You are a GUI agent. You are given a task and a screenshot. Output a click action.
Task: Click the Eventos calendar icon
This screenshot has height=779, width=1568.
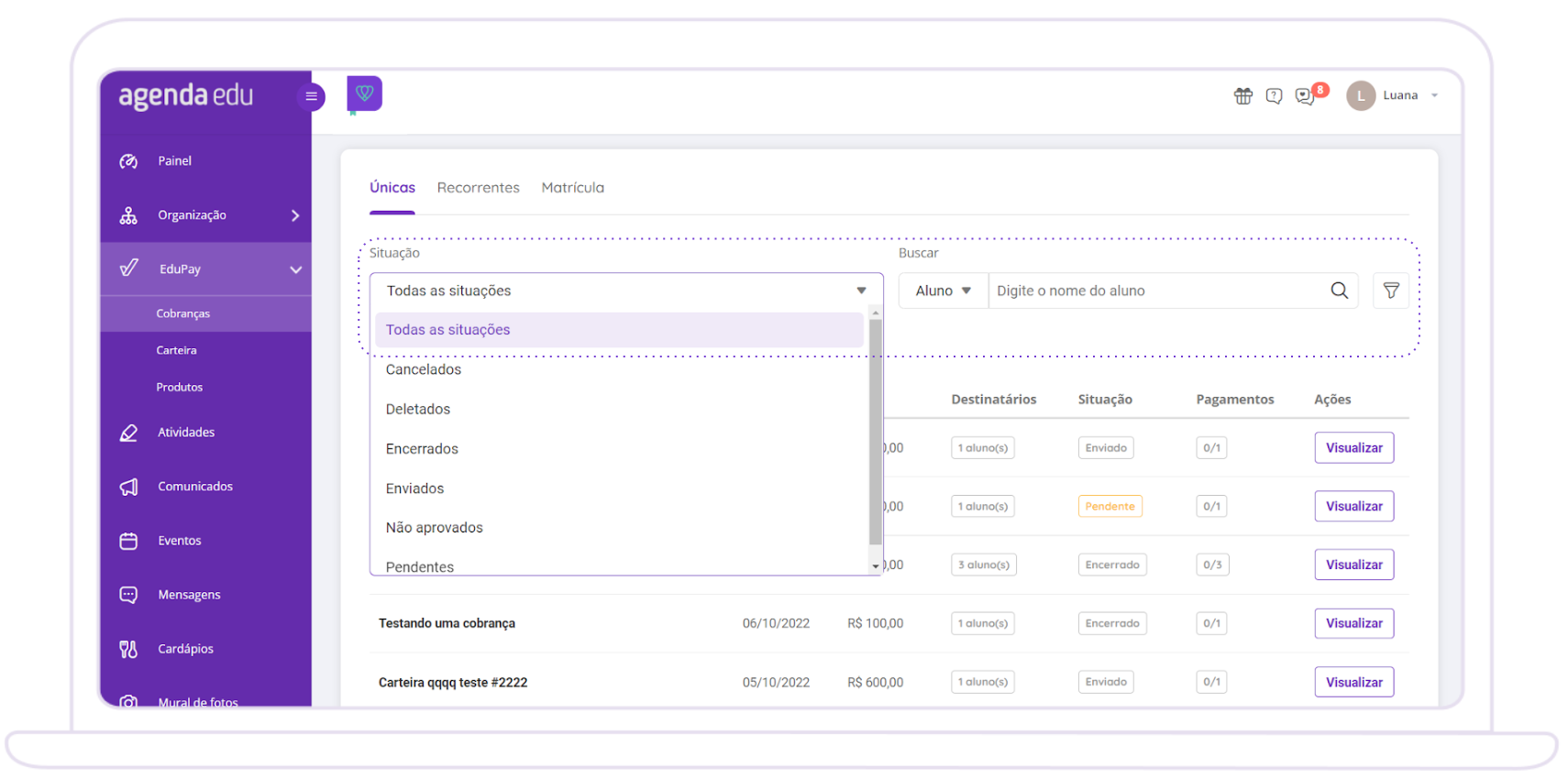[x=128, y=541]
